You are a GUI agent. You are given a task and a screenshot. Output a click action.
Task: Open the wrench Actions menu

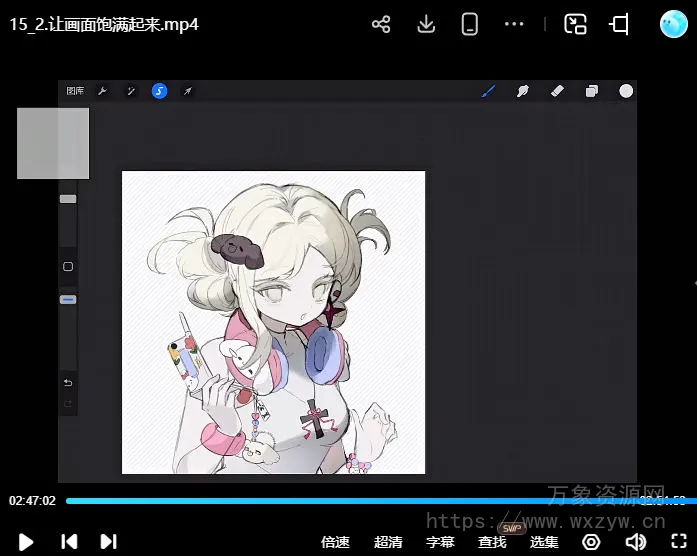click(x=102, y=91)
